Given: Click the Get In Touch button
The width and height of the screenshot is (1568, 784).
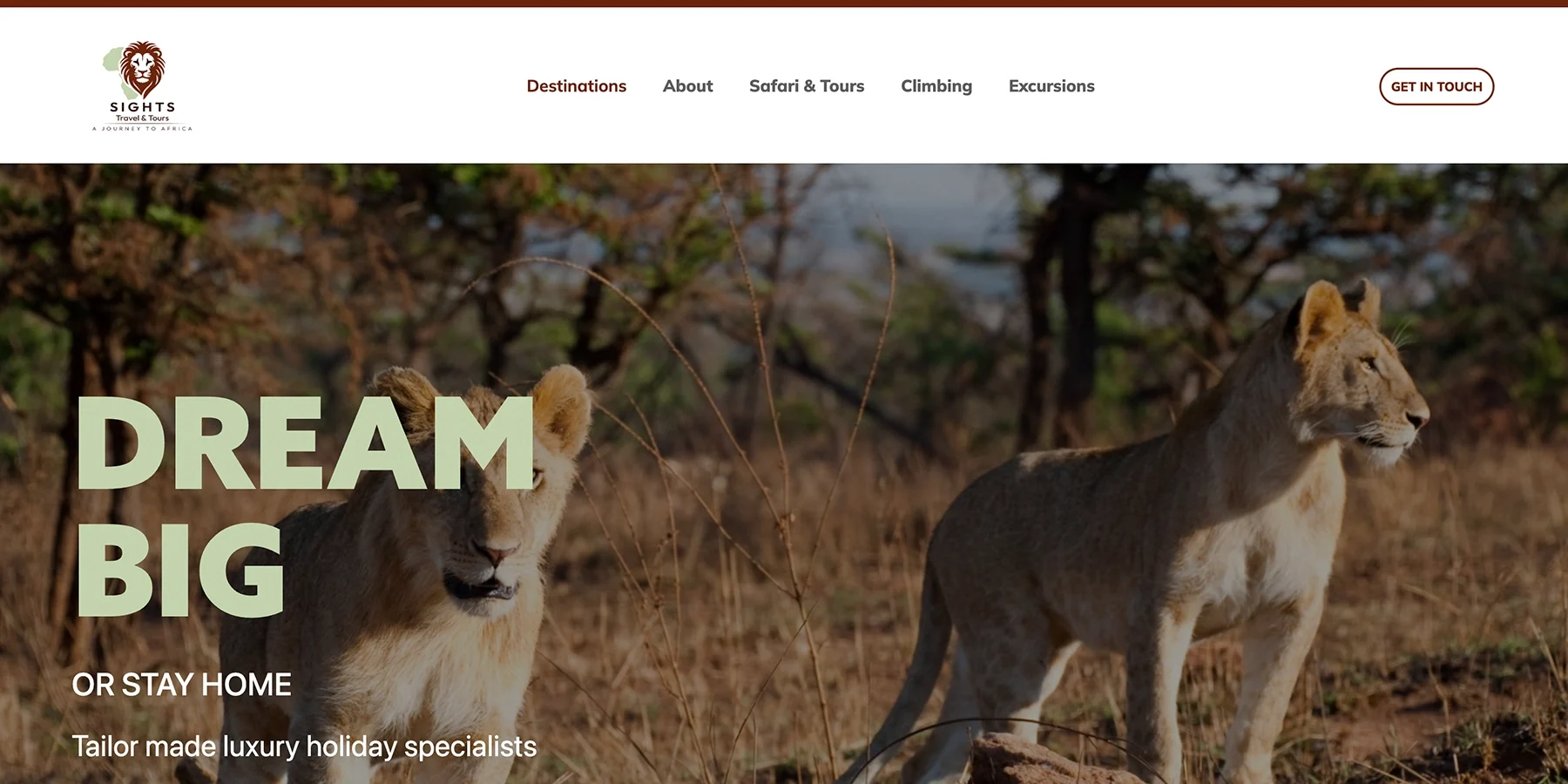Looking at the screenshot, I should 1436,86.
